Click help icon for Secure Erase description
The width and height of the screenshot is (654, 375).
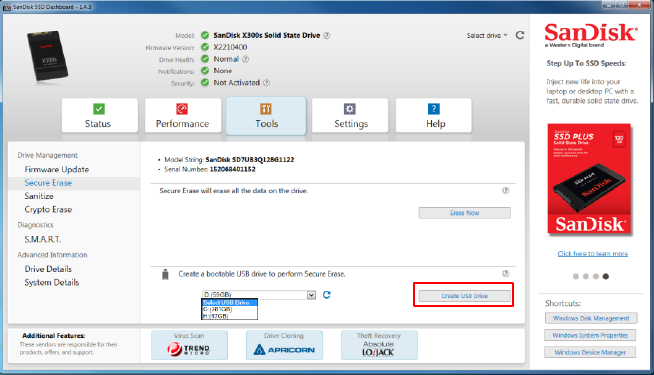(x=506, y=190)
